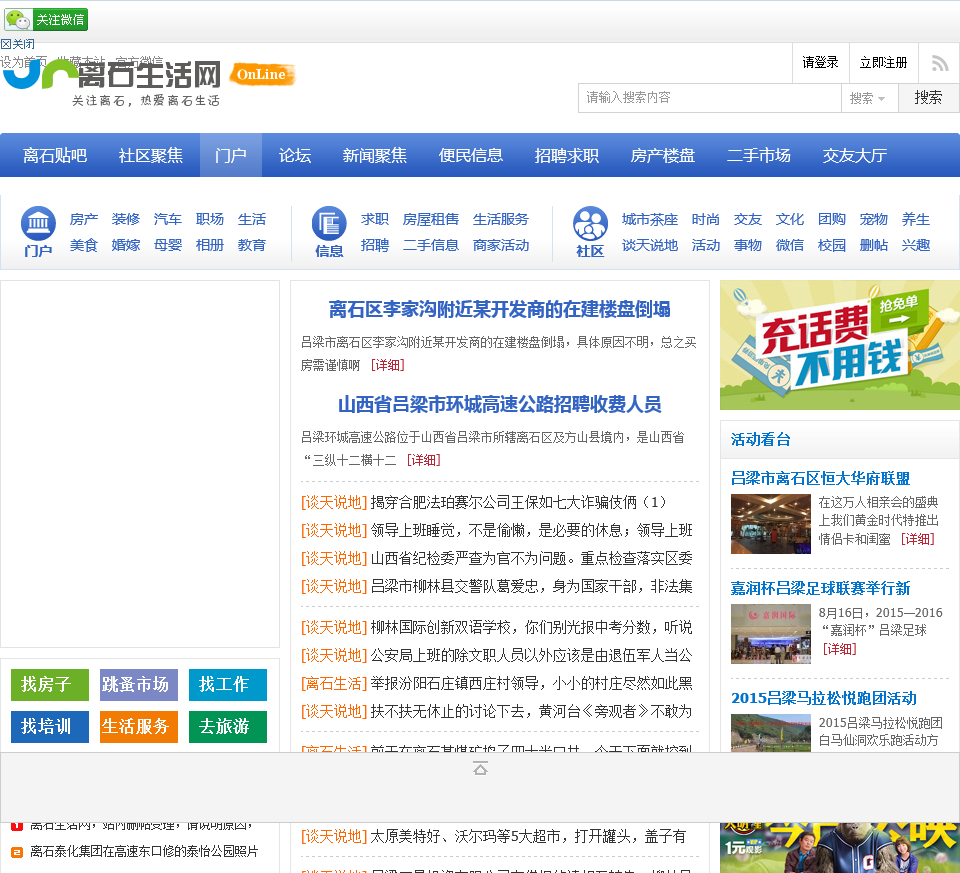Type in the search content field
The height and width of the screenshot is (873, 960).
pyautogui.click(x=709, y=98)
